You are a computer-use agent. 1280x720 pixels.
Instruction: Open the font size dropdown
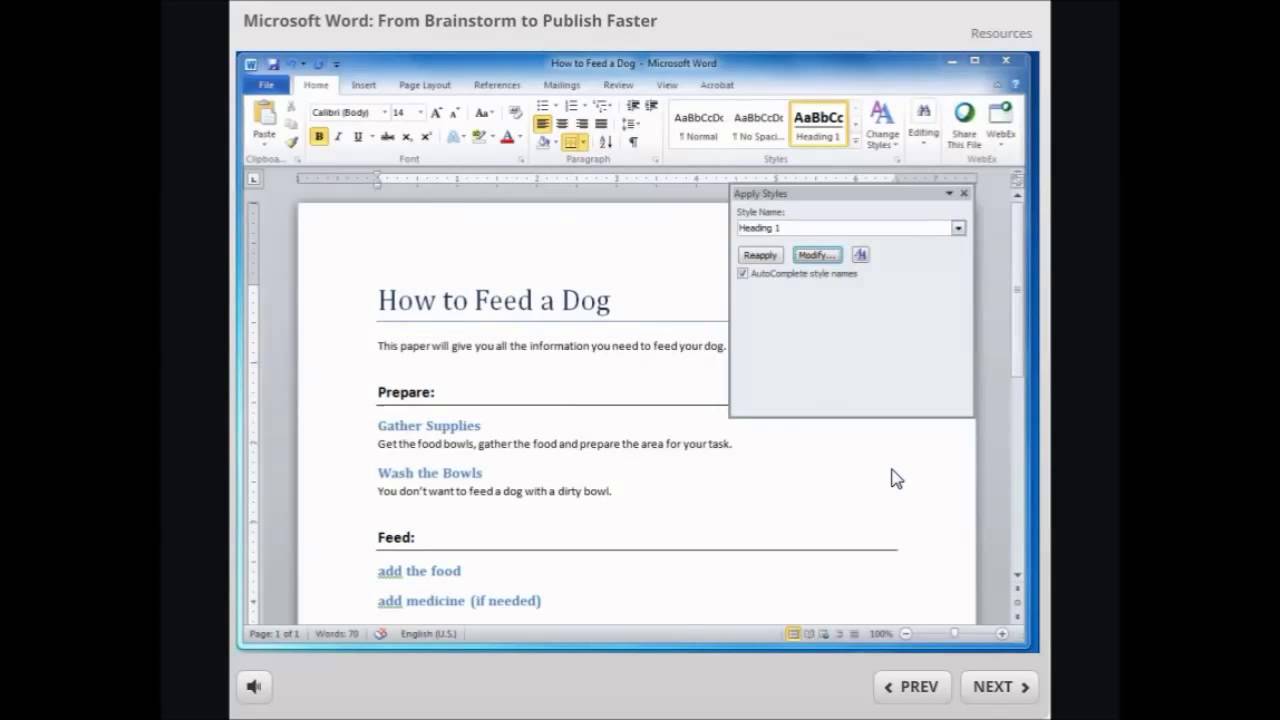(x=420, y=113)
